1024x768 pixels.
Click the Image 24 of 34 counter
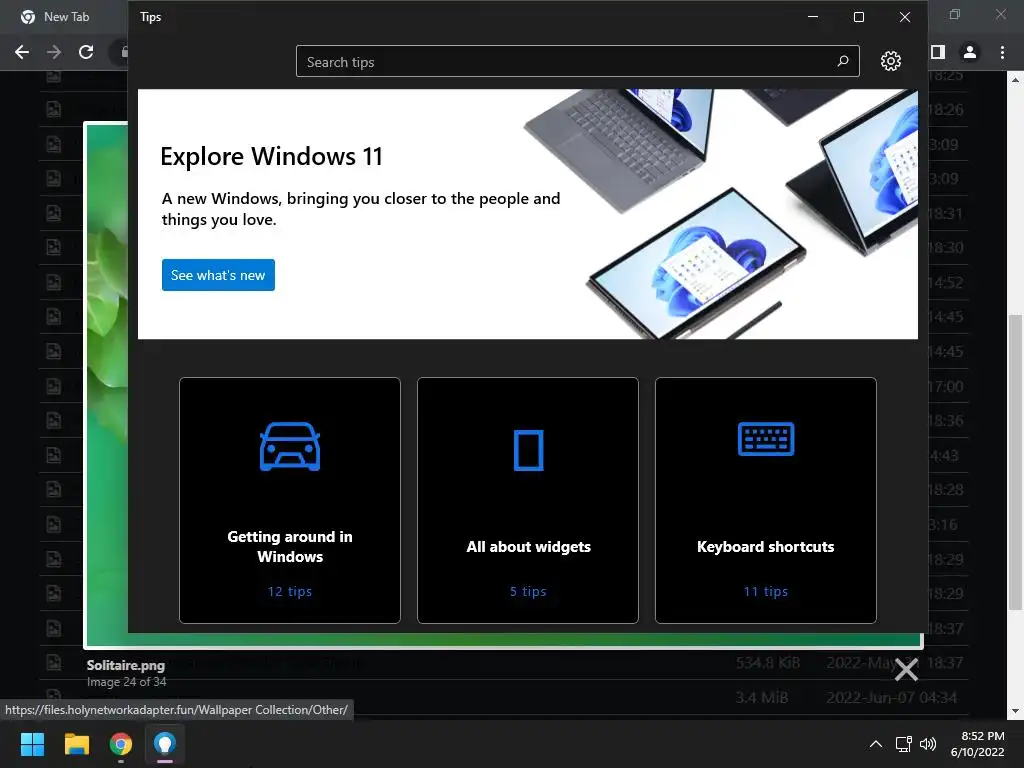pyautogui.click(x=127, y=682)
